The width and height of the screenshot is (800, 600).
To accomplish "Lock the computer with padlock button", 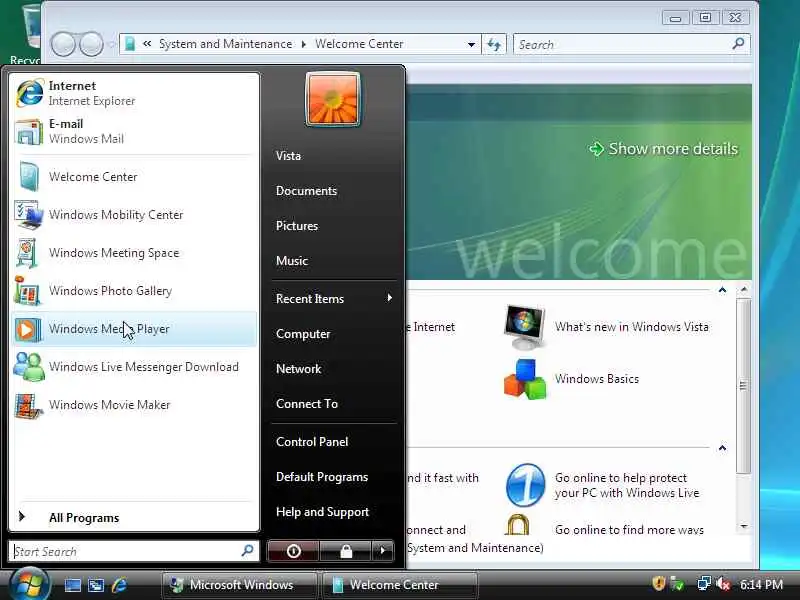I will tap(346, 551).
